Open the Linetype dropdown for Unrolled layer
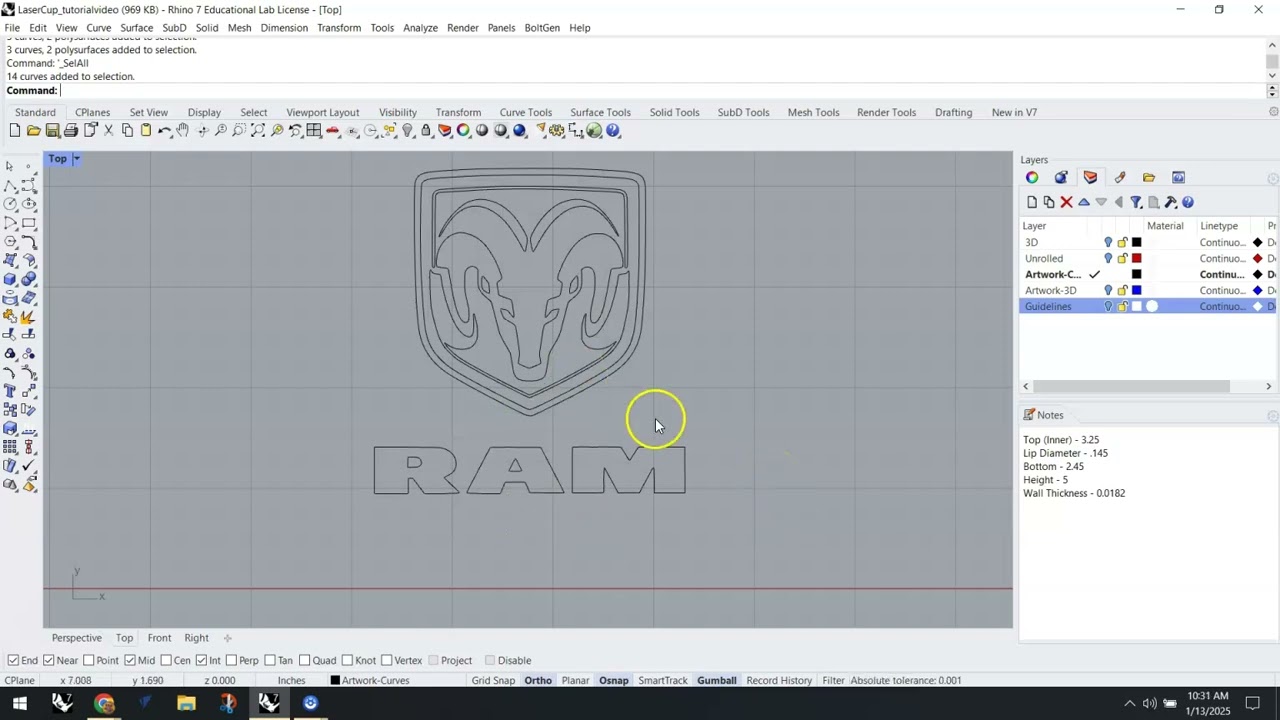This screenshot has height=720, width=1280. tap(1222, 258)
